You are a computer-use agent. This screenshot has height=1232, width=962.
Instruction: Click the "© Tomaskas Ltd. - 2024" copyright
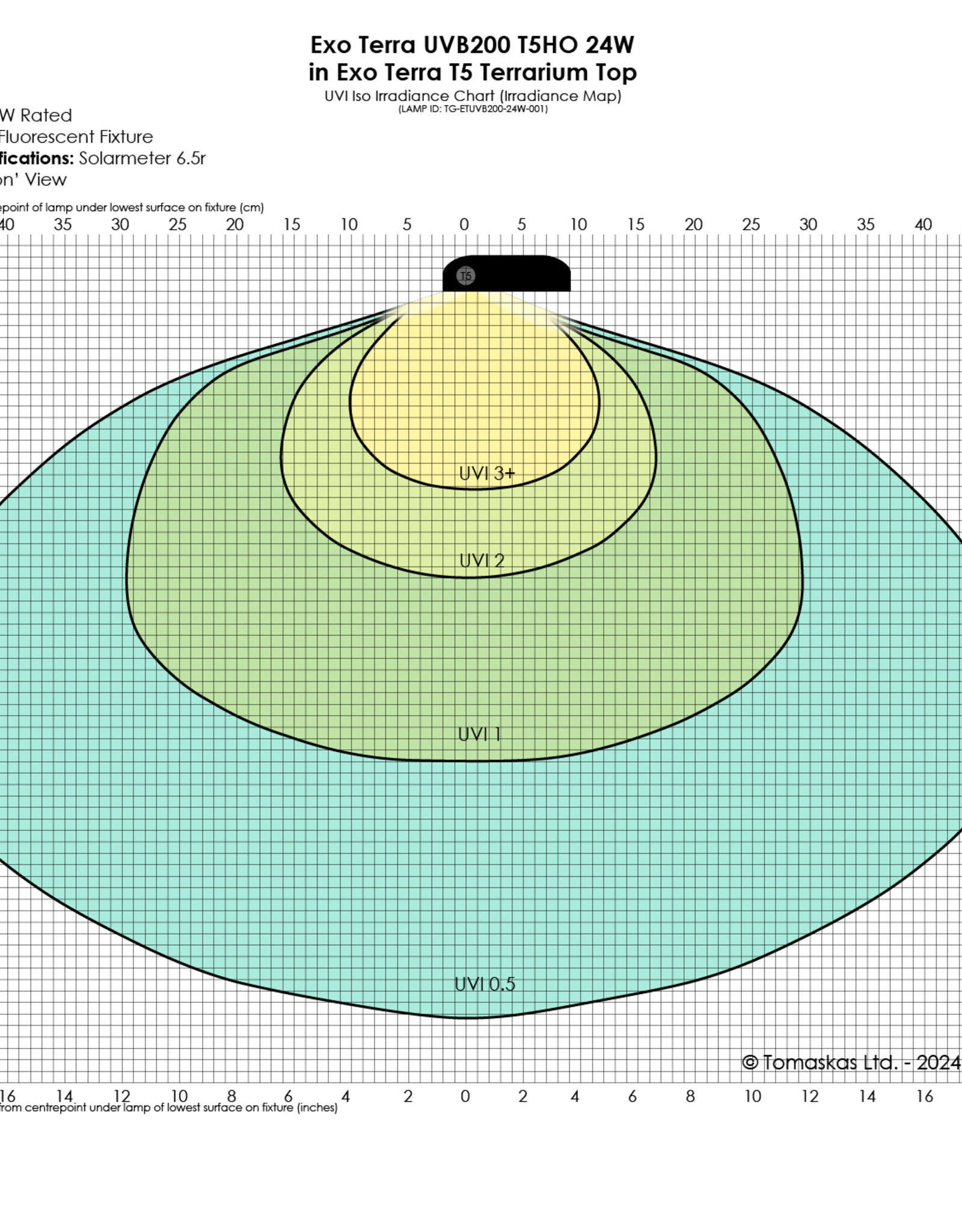click(x=851, y=1063)
